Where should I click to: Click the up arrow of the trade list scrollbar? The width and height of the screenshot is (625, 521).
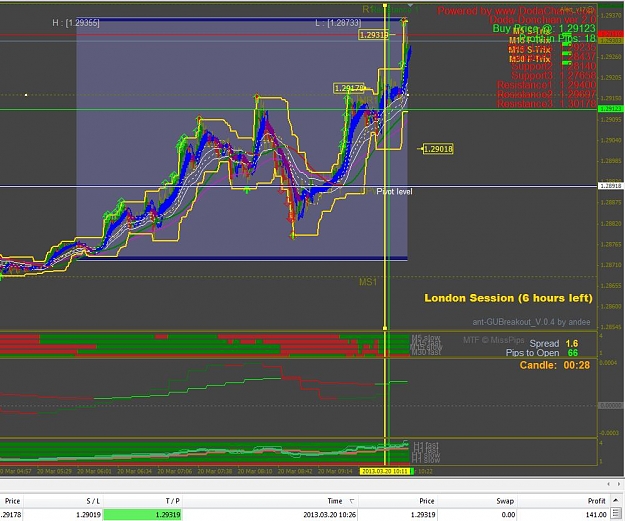[616, 500]
